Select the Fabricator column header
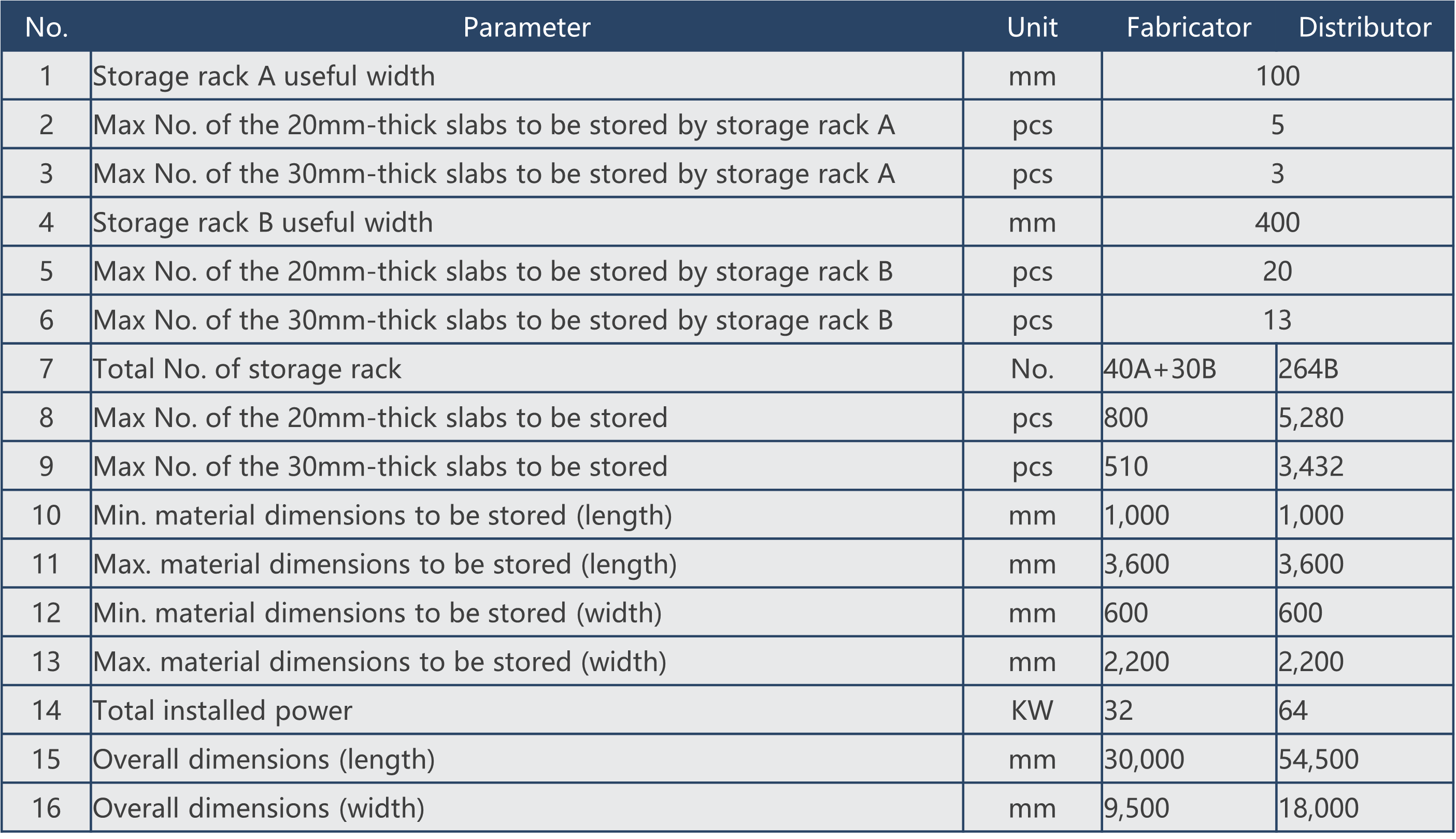 click(1188, 27)
